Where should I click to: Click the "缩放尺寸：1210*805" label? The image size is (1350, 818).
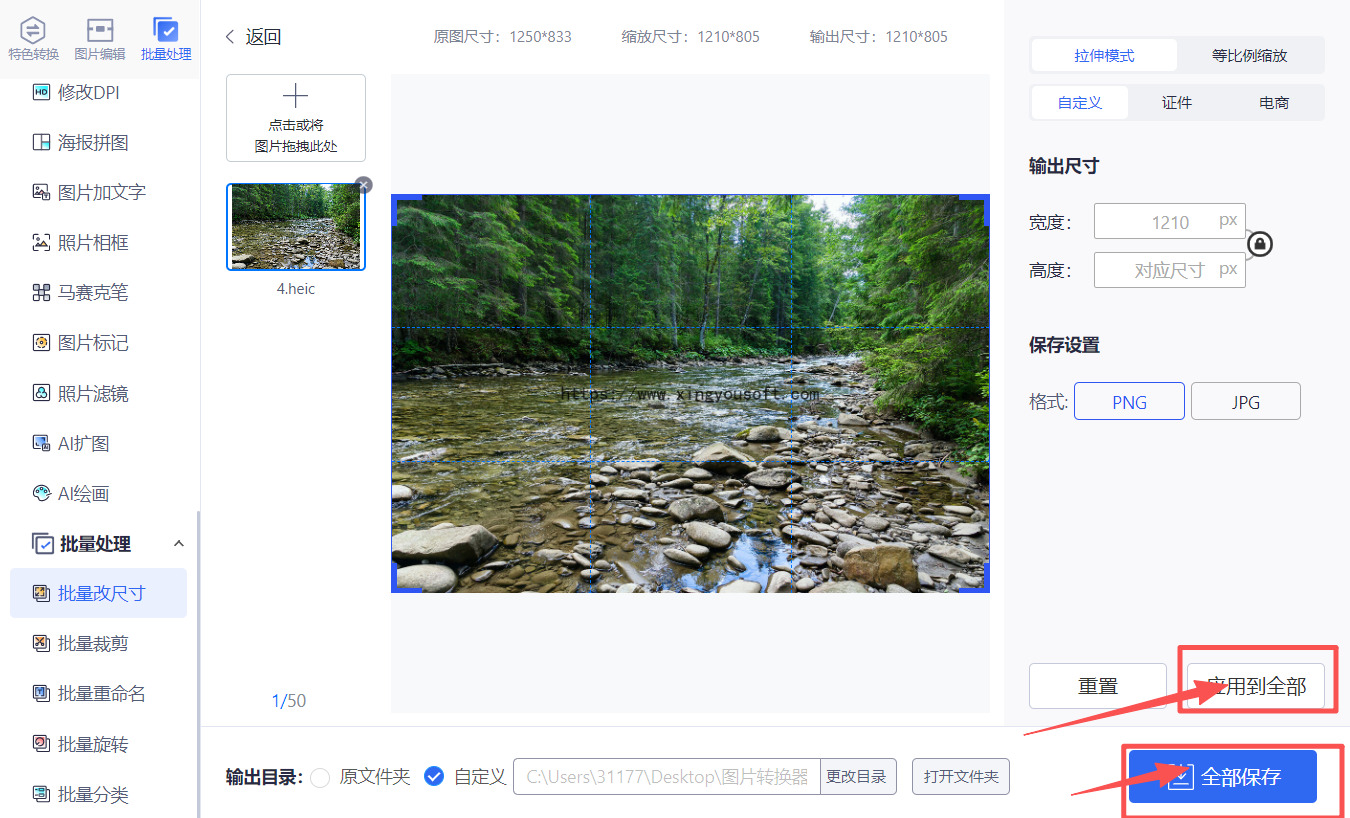tap(690, 37)
